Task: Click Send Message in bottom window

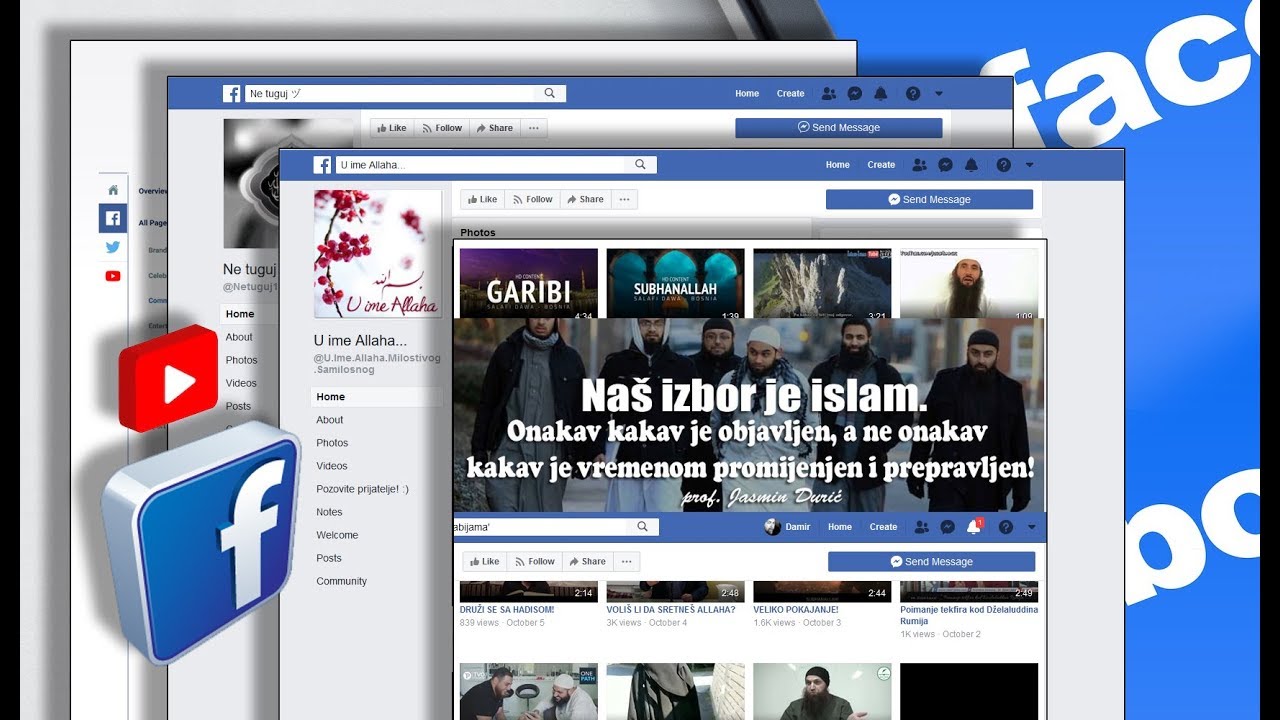Action: click(x=931, y=561)
